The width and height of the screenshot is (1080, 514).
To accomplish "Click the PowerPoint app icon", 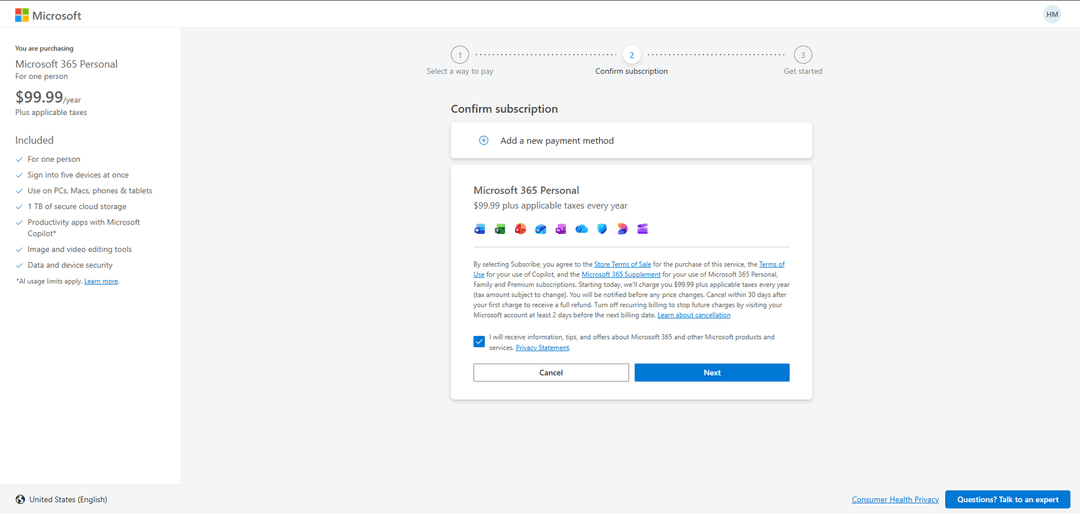I will [x=520, y=229].
